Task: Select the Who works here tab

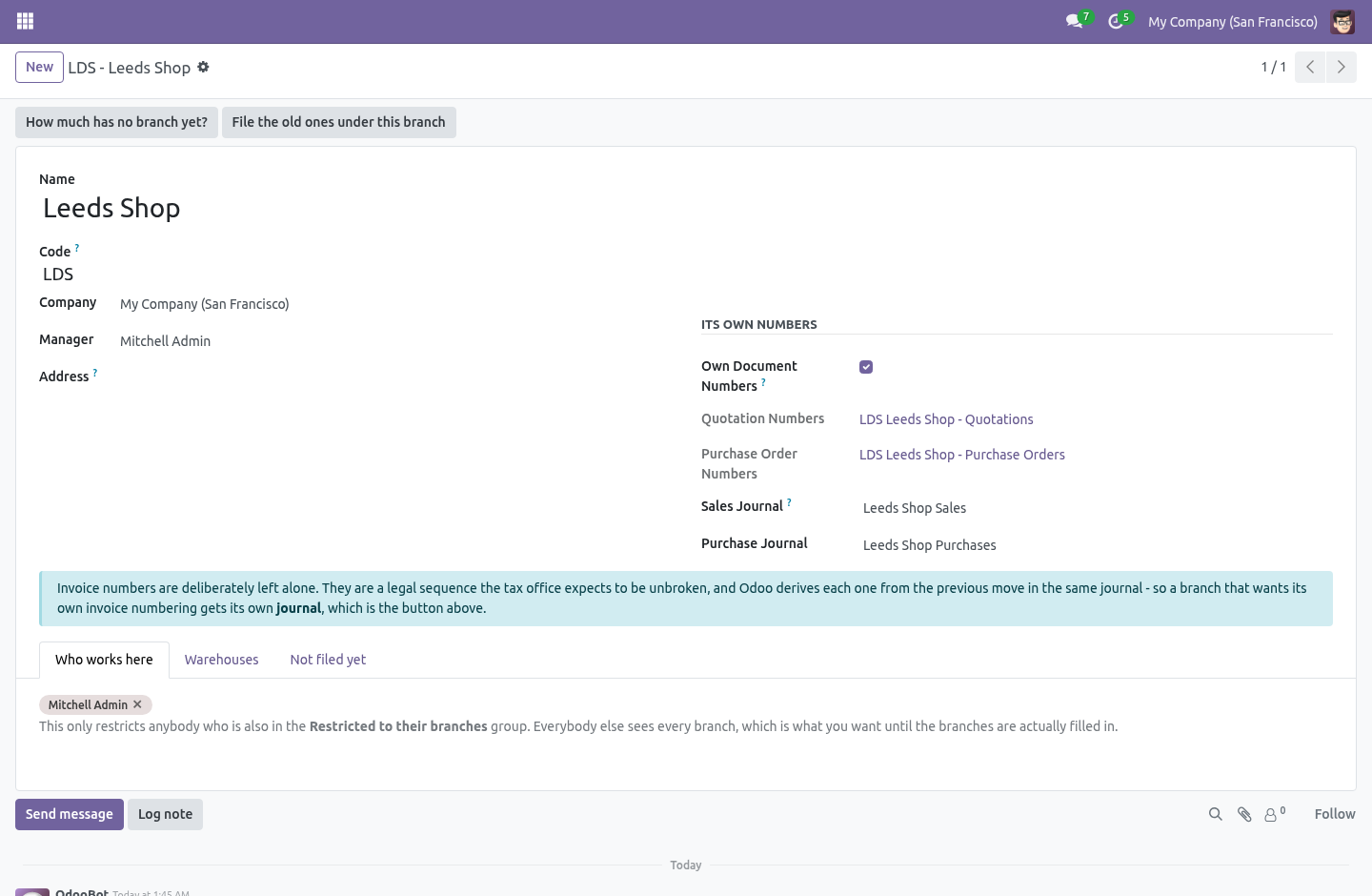Action: (104, 660)
